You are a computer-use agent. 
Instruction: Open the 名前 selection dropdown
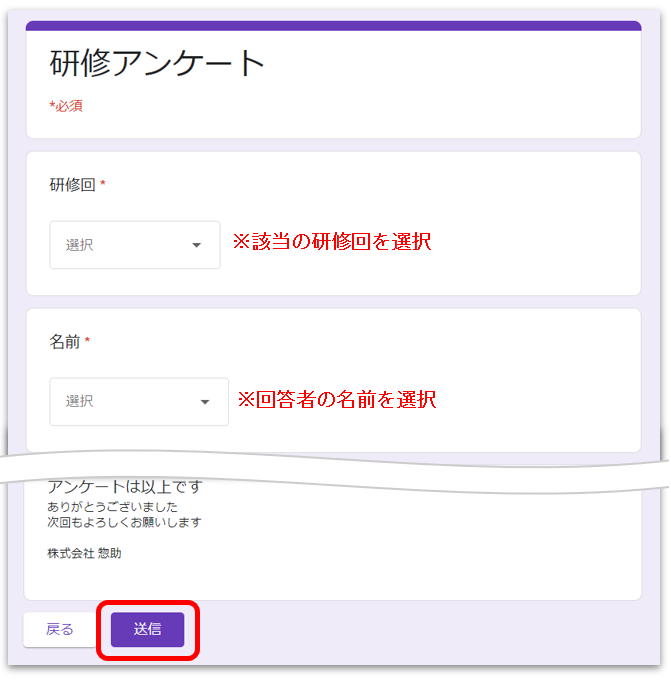[139, 402]
